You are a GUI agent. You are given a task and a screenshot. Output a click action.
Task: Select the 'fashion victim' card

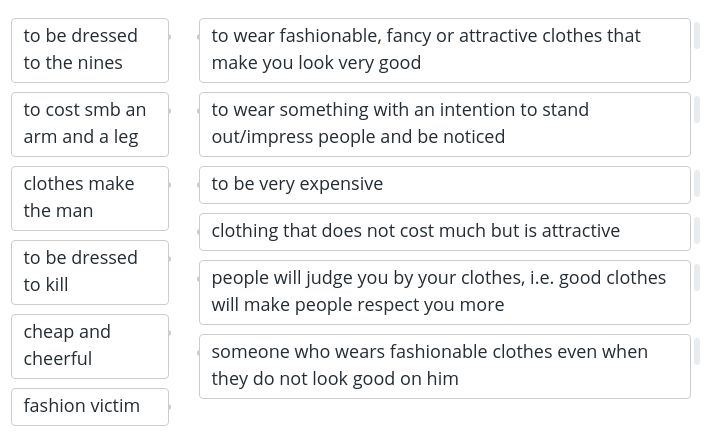(90, 407)
